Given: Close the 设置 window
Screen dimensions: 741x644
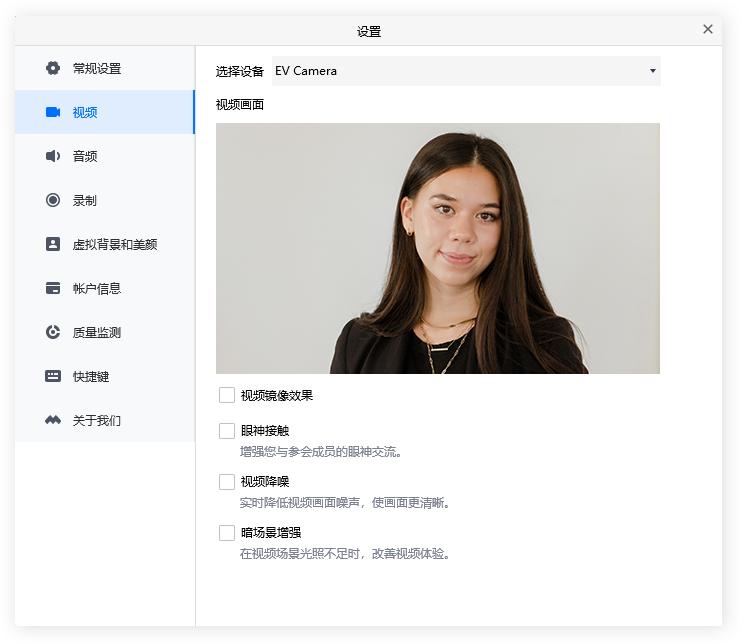Looking at the screenshot, I should (x=707, y=29).
